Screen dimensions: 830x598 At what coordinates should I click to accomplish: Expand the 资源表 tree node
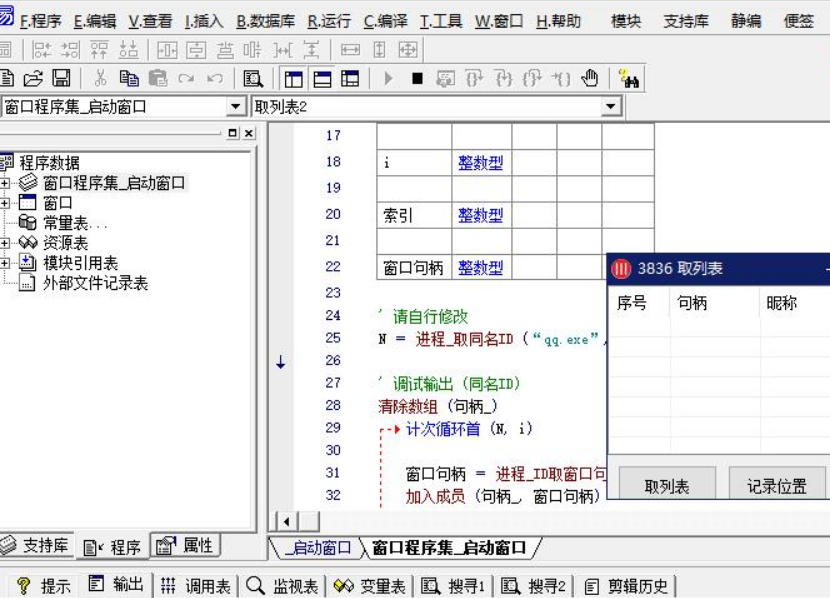tap(5, 243)
